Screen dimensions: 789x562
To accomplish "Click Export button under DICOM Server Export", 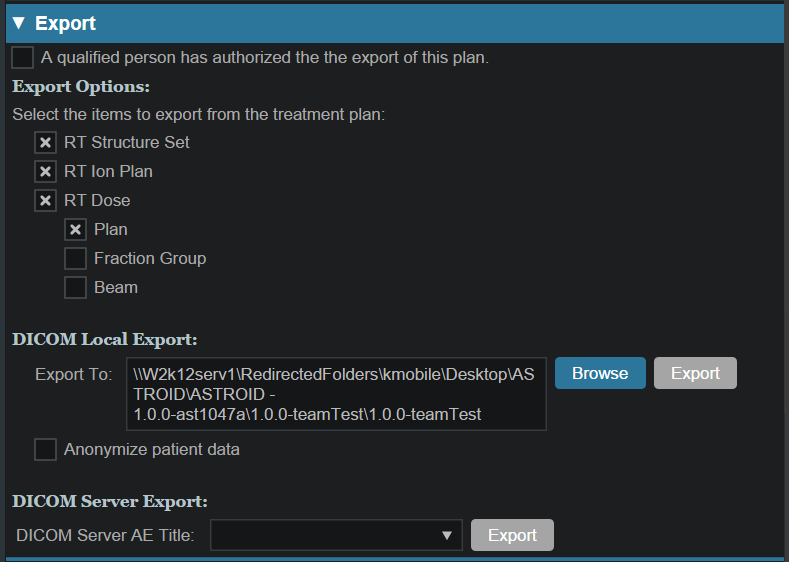I will [x=512, y=536].
